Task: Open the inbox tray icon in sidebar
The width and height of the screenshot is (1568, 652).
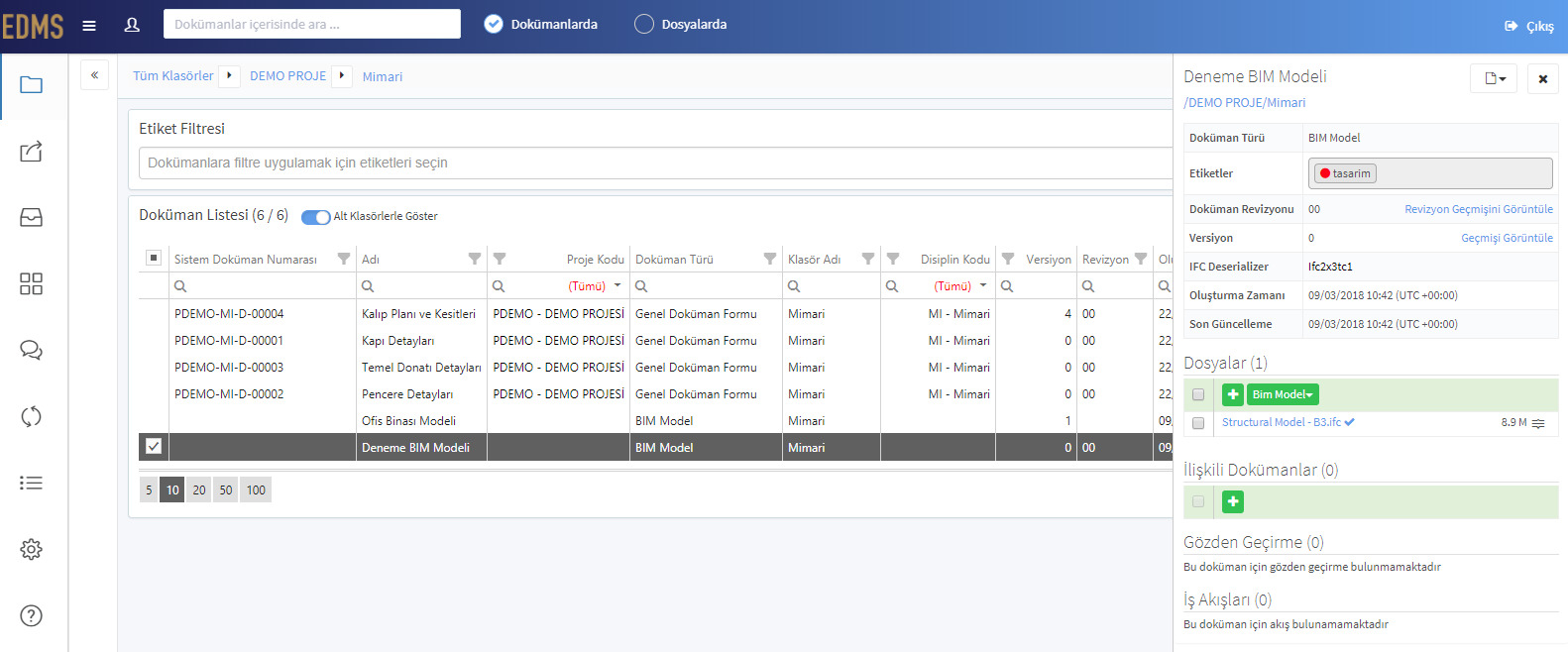Action: point(32,218)
